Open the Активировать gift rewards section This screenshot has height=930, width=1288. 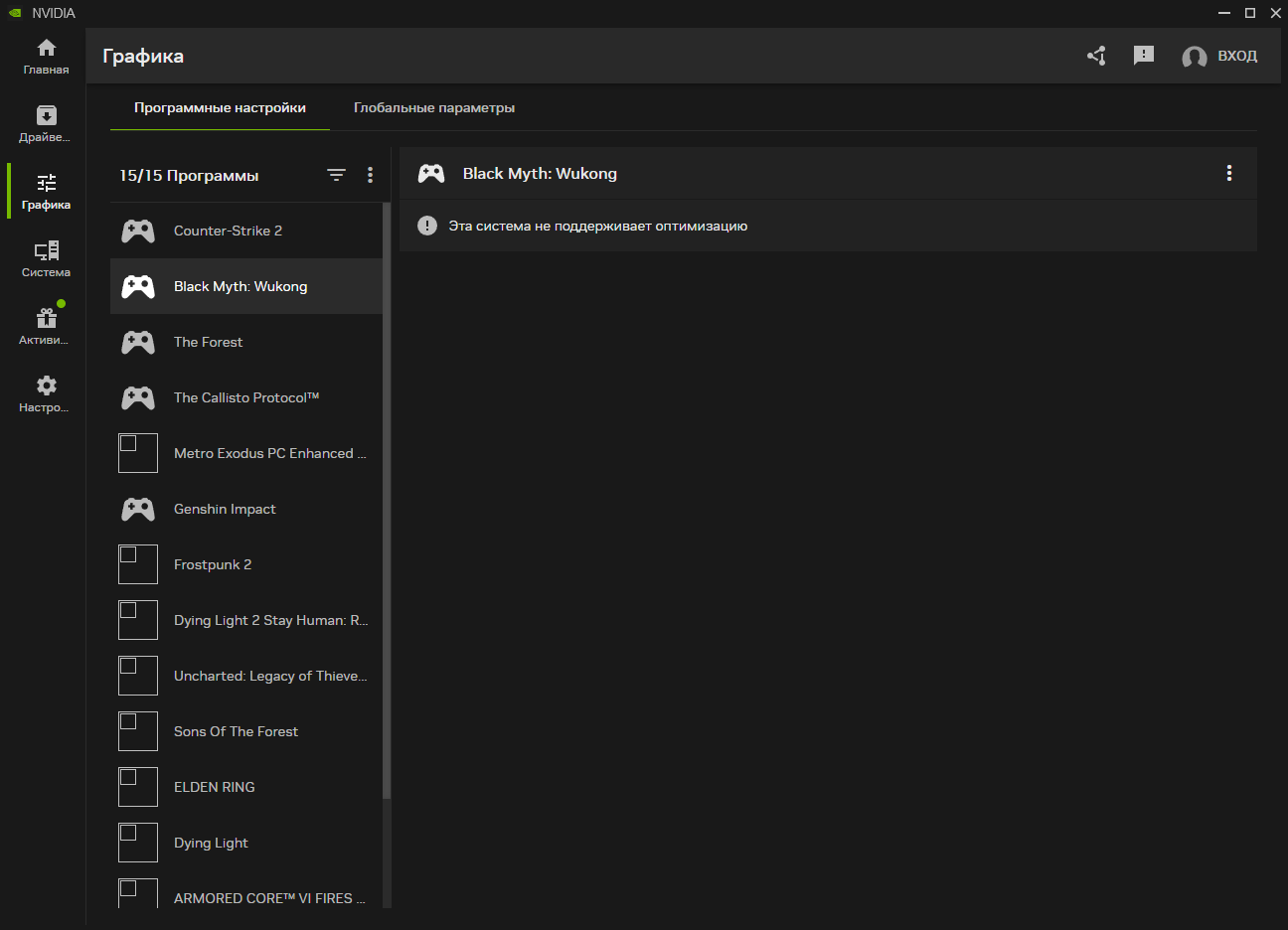coord(46,327)
